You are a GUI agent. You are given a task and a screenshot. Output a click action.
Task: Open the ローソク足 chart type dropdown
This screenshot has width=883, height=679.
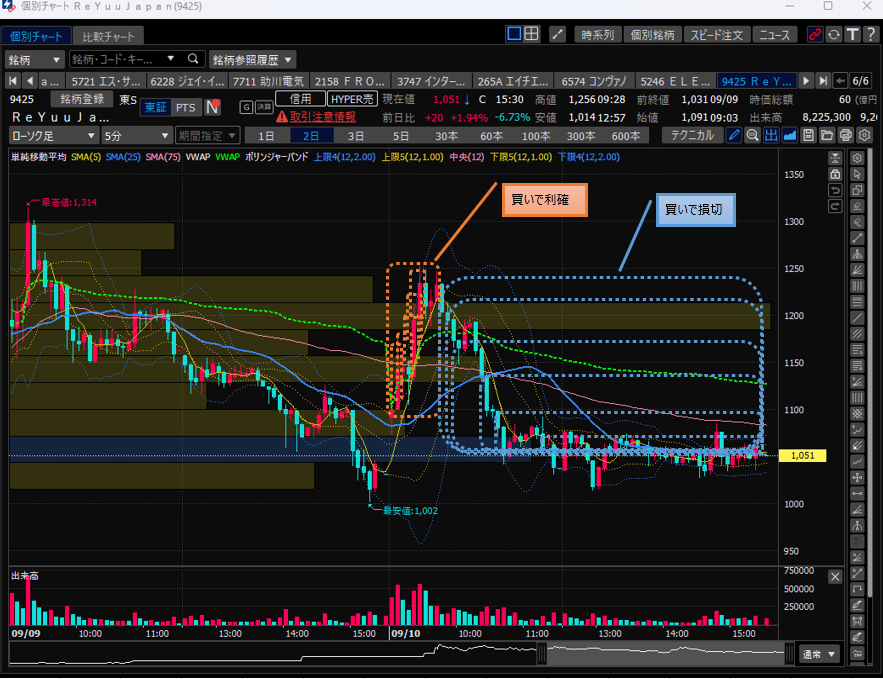pos(54,135)
